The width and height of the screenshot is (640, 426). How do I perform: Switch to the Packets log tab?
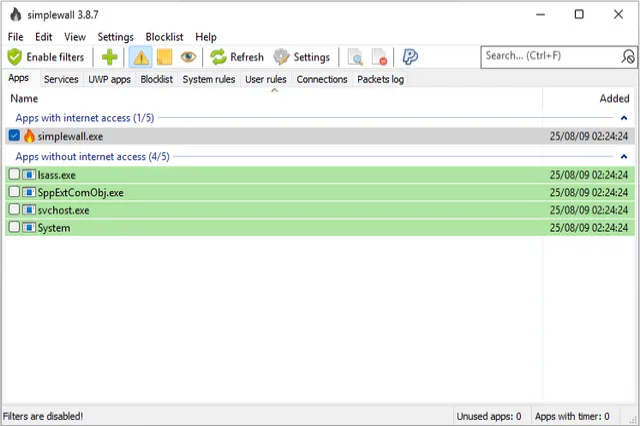pos(380,79)
